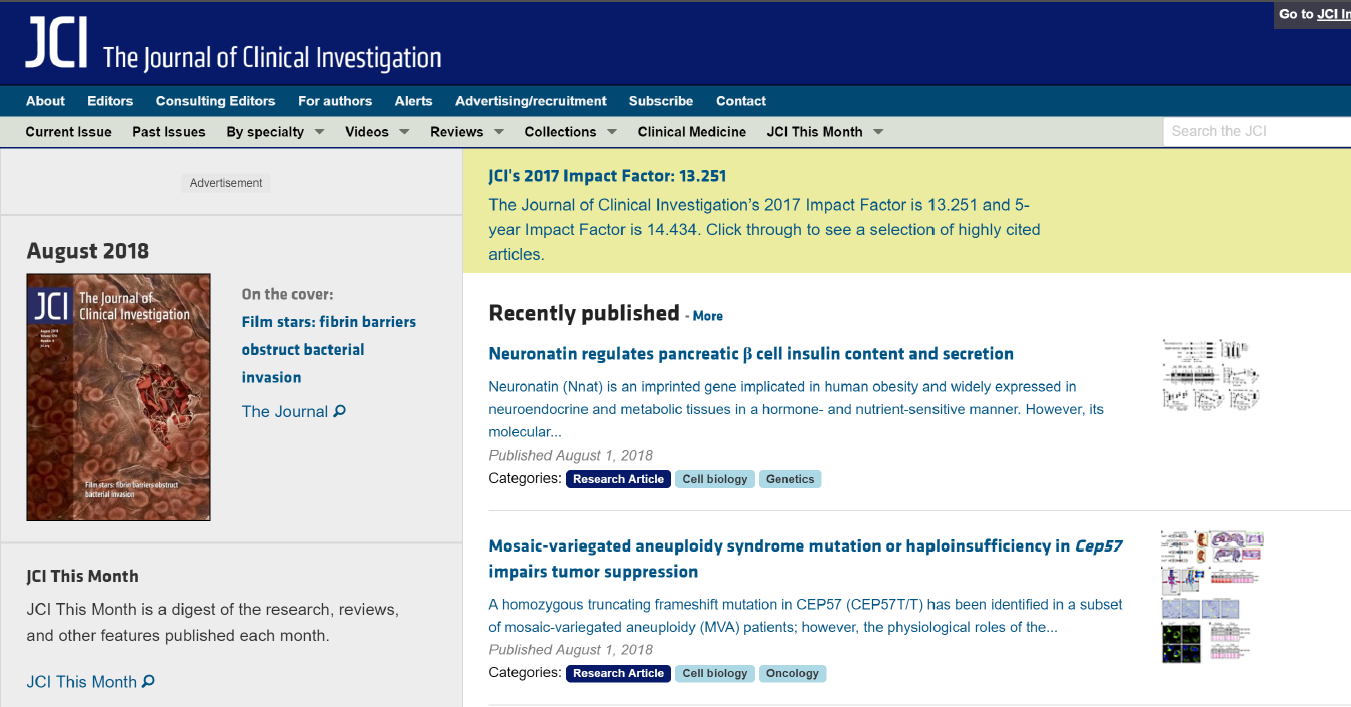Click the magnifier icon next to JCI This Month link
Viewport: 1351px width, 707px height.
point(149,681)
